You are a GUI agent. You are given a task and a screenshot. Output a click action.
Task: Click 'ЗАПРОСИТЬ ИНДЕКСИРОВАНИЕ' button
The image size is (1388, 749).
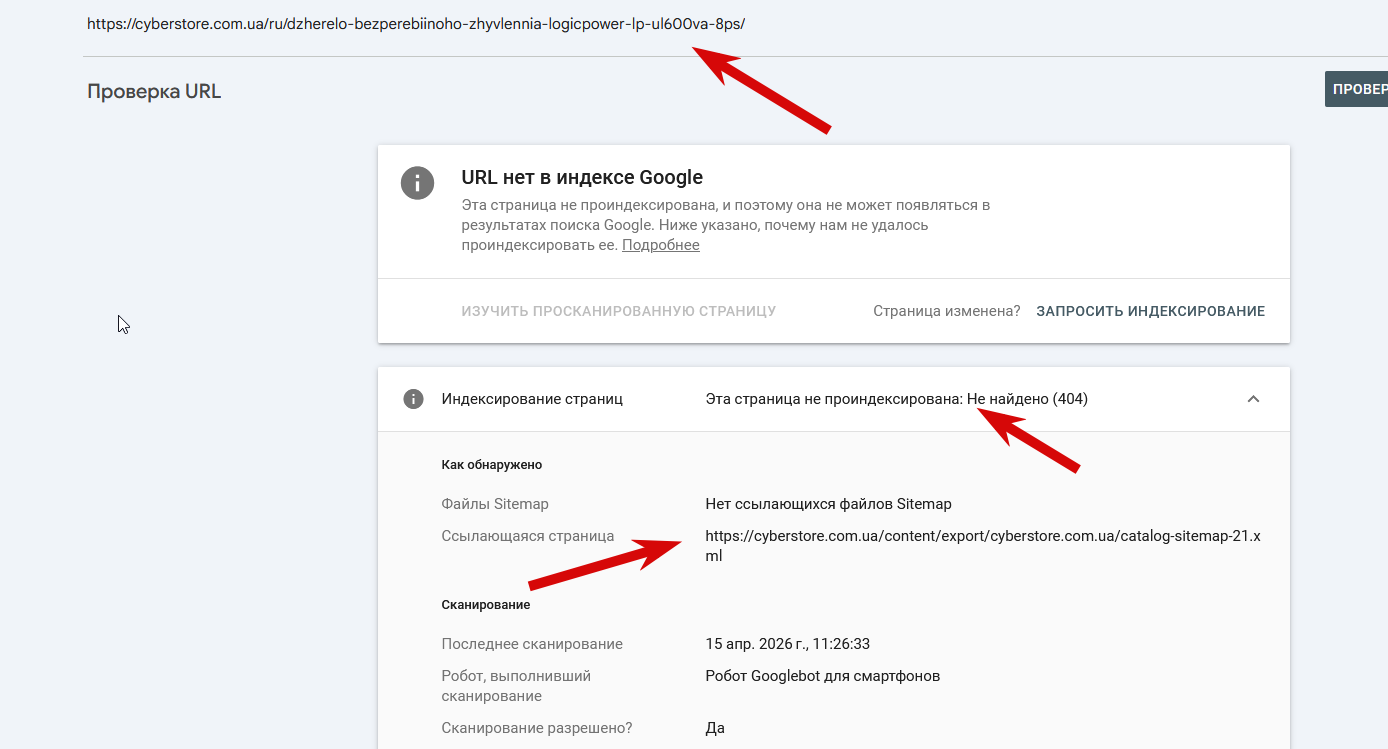(x=1150, y=311)
